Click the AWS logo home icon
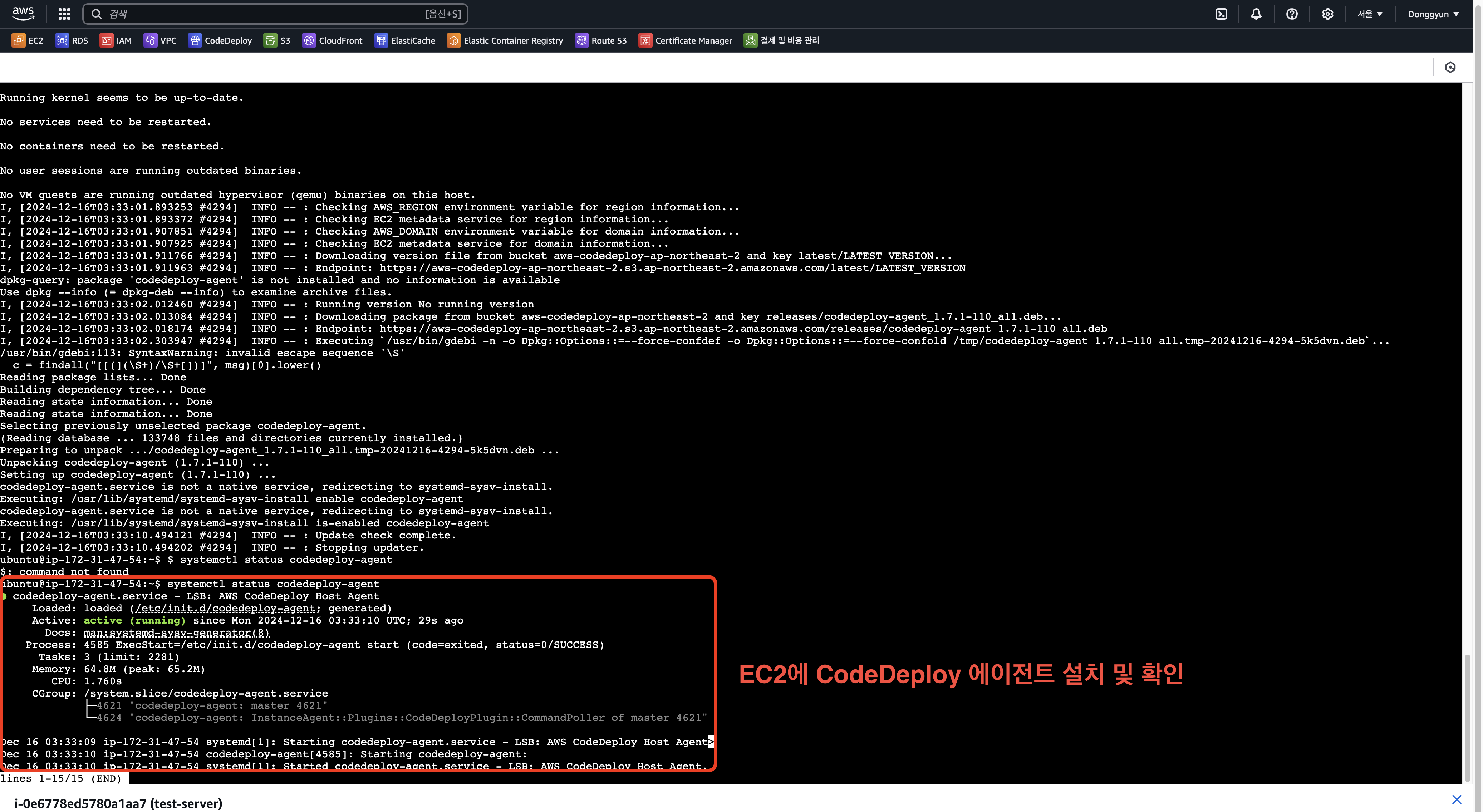Viewport: 1483px width, 812px height. [x=23, y=13]
